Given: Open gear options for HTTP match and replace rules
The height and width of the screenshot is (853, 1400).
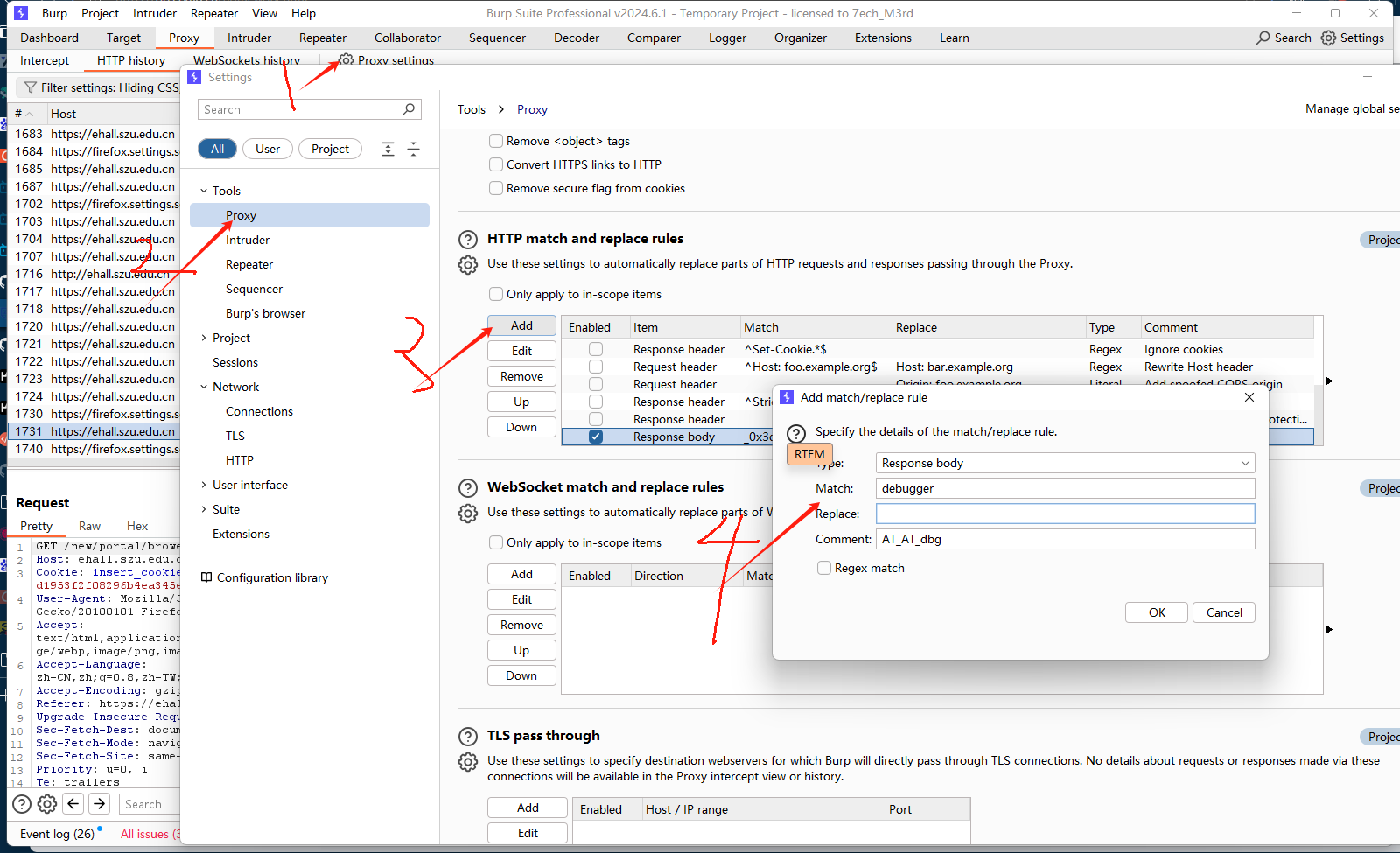Looking at the screenshot, I should pyautogui.click(x=468, y=264).
